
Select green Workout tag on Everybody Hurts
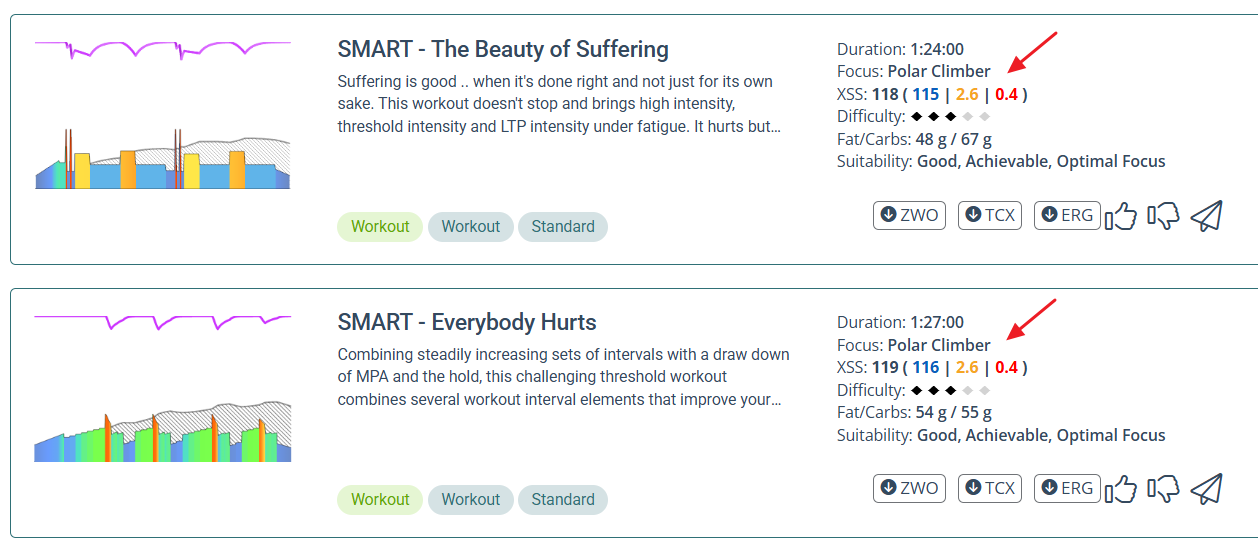380,500
